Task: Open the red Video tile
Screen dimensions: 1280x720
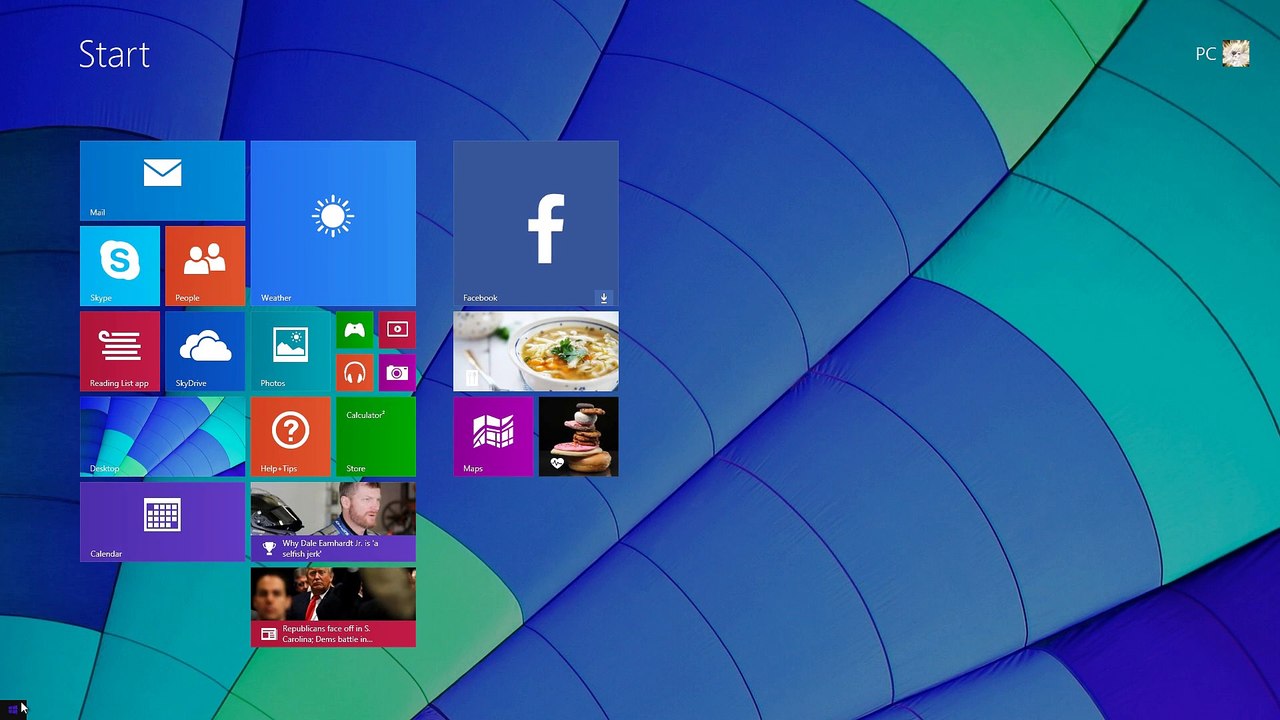Action: [x=397, y=330]
